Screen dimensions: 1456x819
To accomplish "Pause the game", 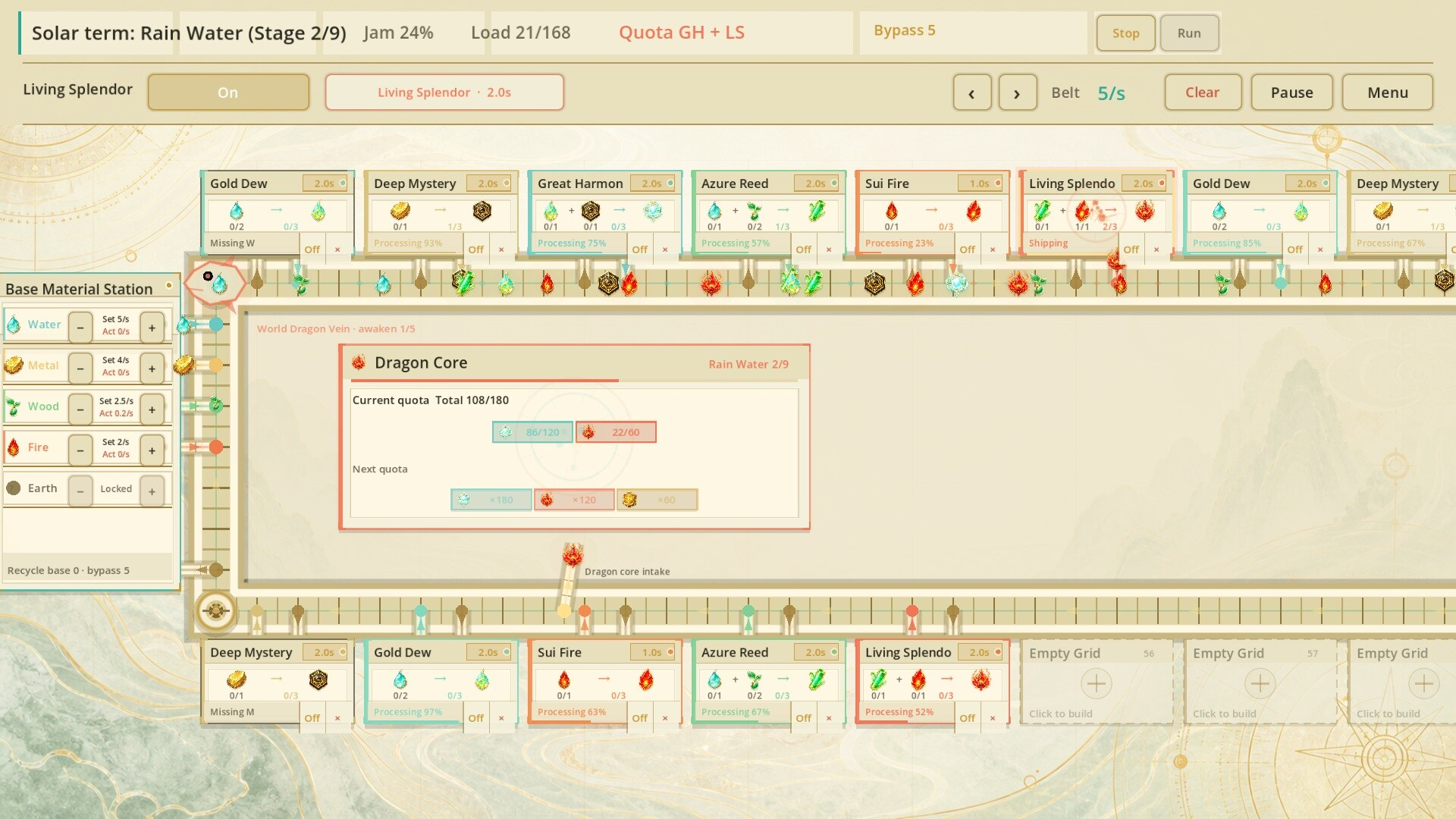I will coord(1292,93).
